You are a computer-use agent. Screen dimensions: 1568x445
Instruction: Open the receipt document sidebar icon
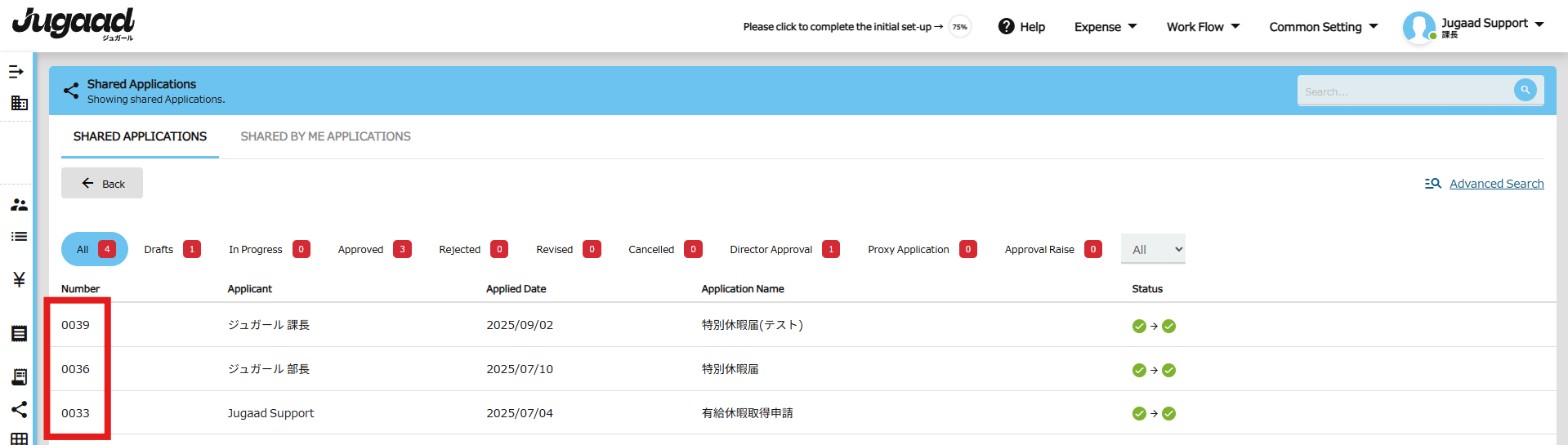[x=19, y=333]
